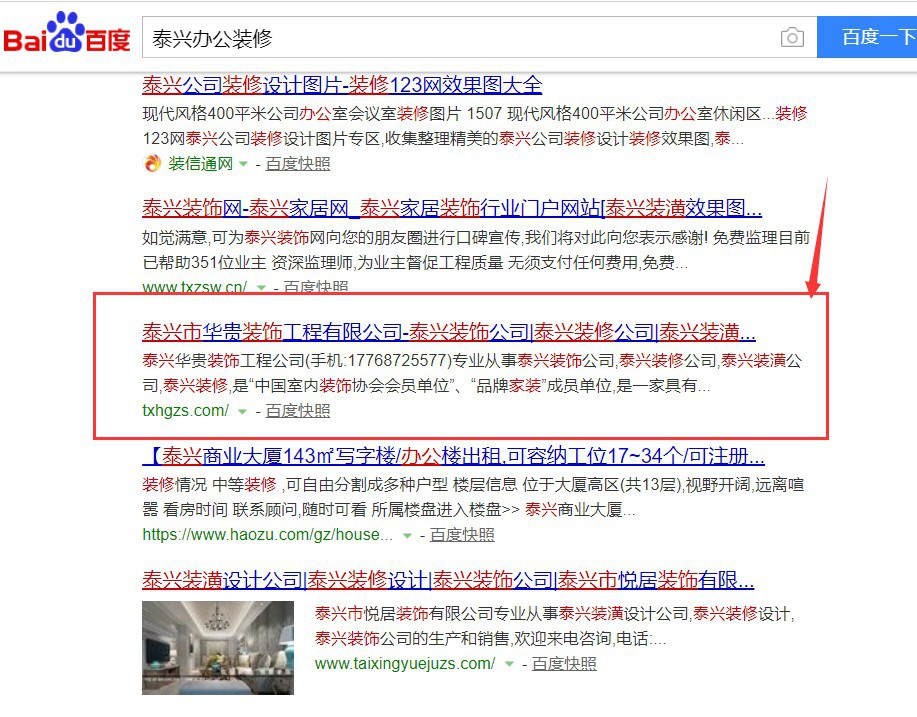
Task: Open 泰兴公司装修设计图片-装修123网 result title
Action: click(x=342, y=85)
